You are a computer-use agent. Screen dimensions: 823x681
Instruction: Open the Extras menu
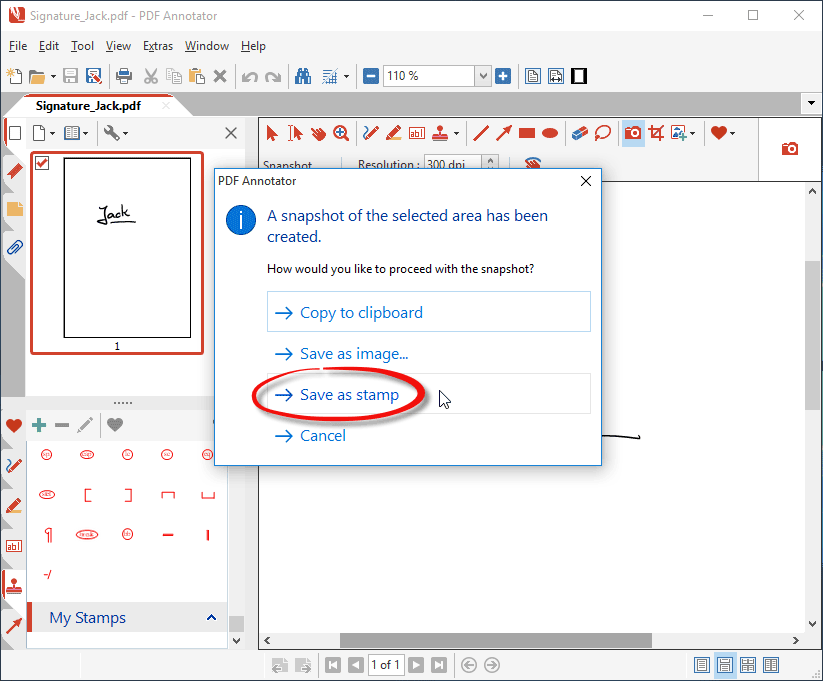pos(158,46)
